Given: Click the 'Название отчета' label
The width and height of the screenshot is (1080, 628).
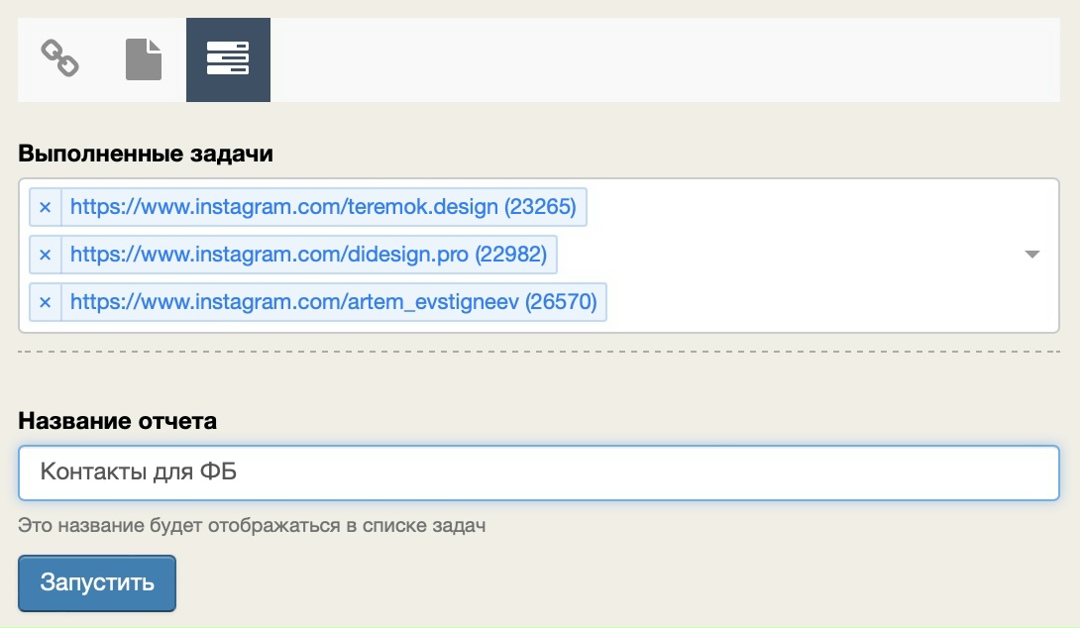Looking at the screenshot, I should (118, 421).
